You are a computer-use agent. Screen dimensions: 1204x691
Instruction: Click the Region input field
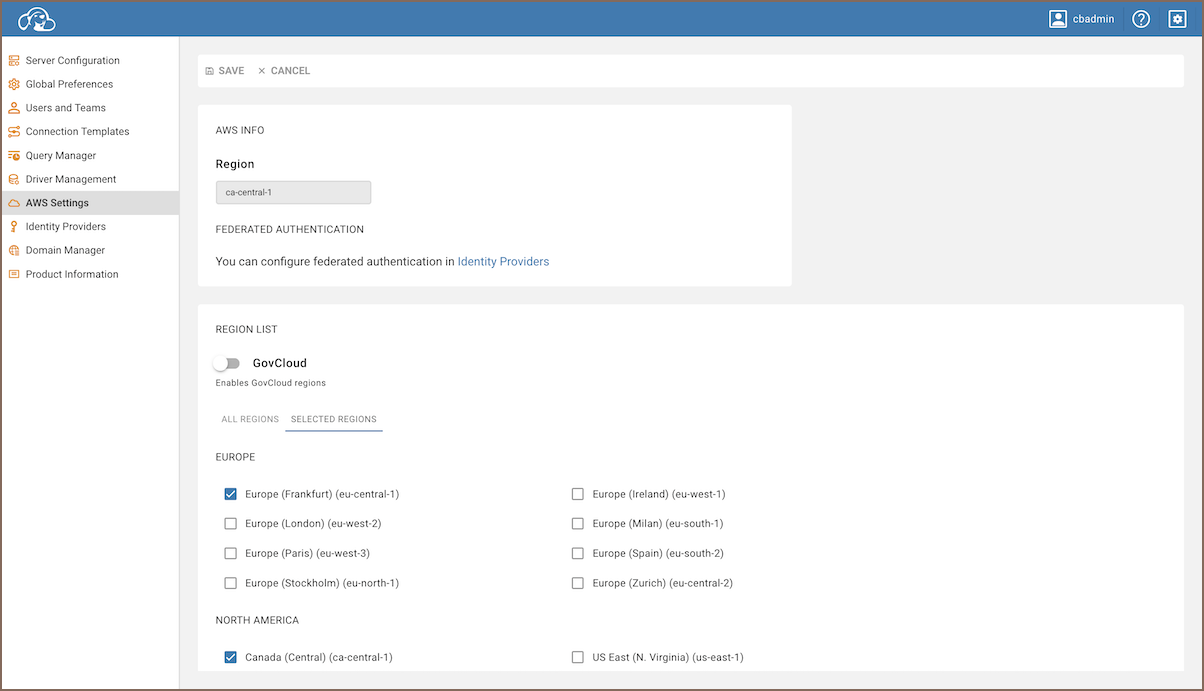293,192
